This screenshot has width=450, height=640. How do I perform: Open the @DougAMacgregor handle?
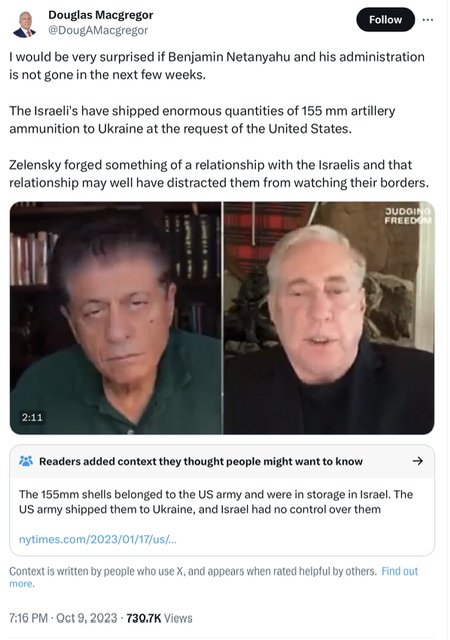[98, 30]
